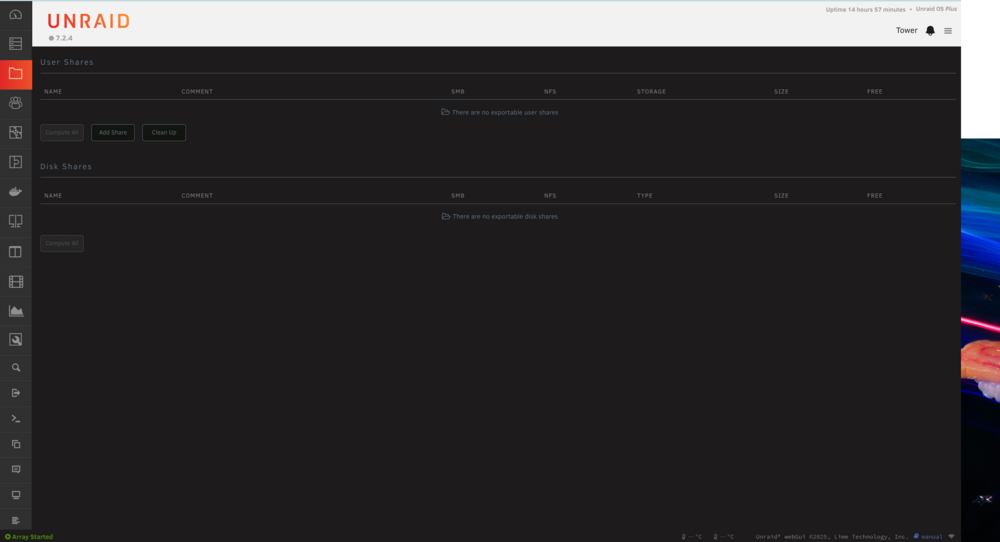The width and height of the screenshot is (1000, 542).
Task: Click the Logout arrow-exit icon
Action: pyautogui.click(x=16, y=393)
